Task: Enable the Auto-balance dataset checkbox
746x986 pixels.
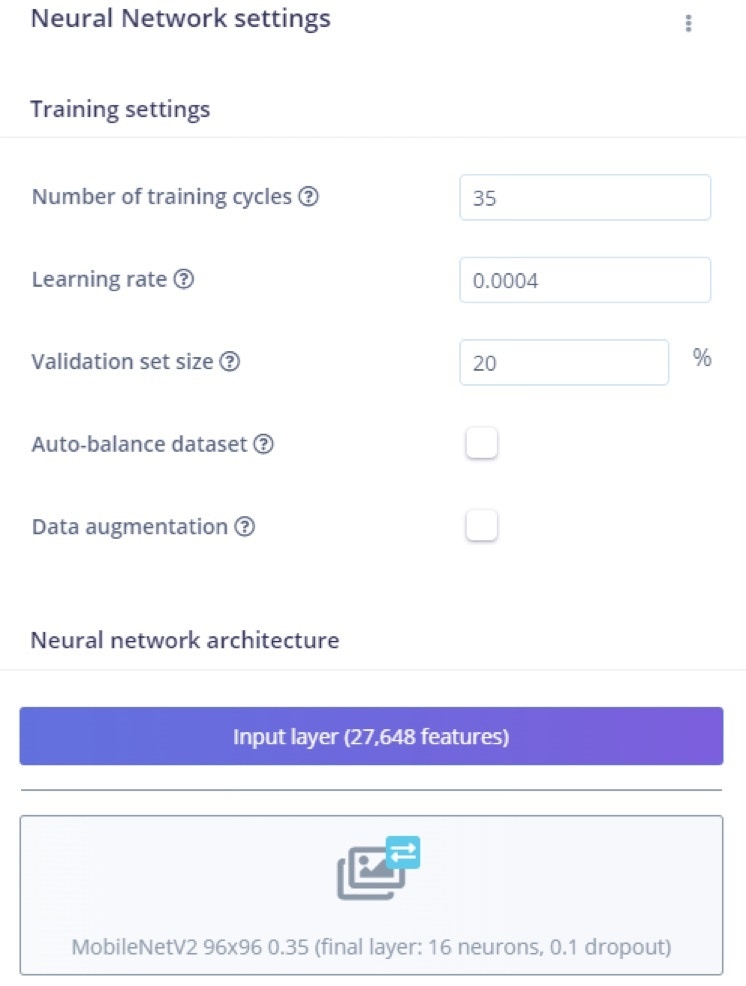Action: pos(482,443)
